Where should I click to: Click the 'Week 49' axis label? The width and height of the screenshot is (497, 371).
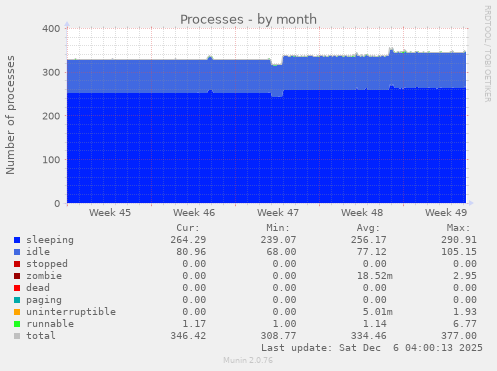pyautogui.click(x=446, y=213)
